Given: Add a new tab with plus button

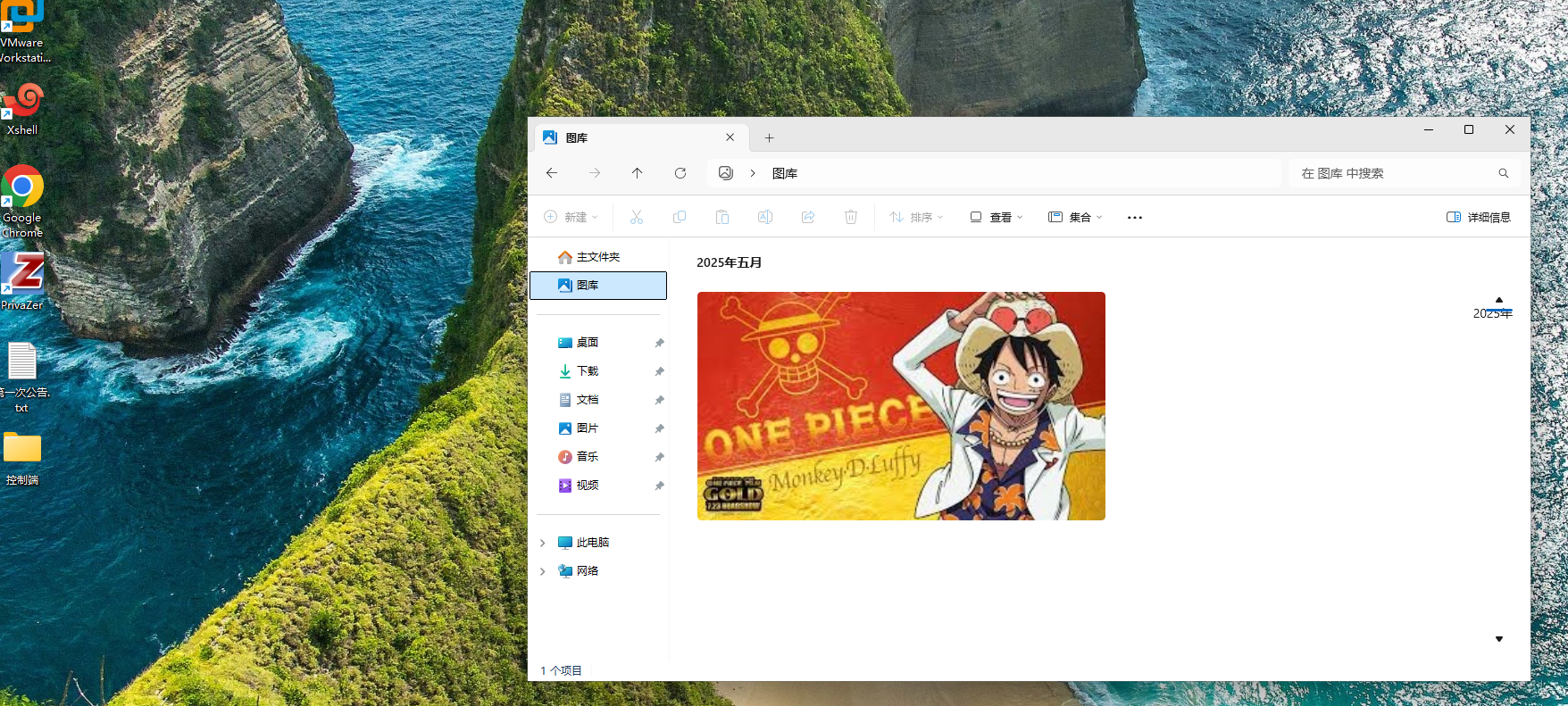Looking at the screenshot, I should point(769,137).
